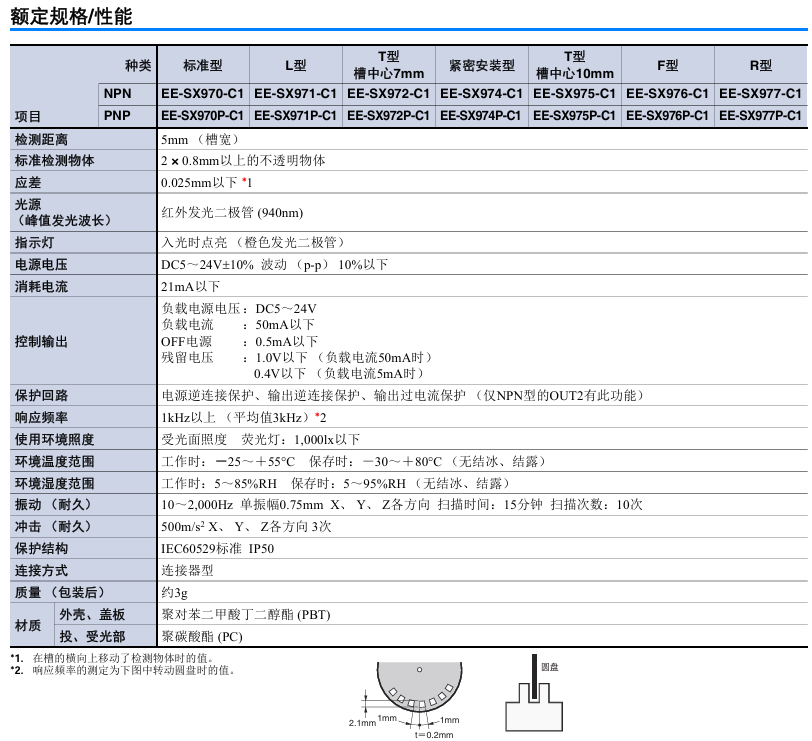The height and width of the screenshot is (741, 812).
Task: Click the IEC60529标准 IP50 value
Action: pyautogui.click(x=218, y=548)
